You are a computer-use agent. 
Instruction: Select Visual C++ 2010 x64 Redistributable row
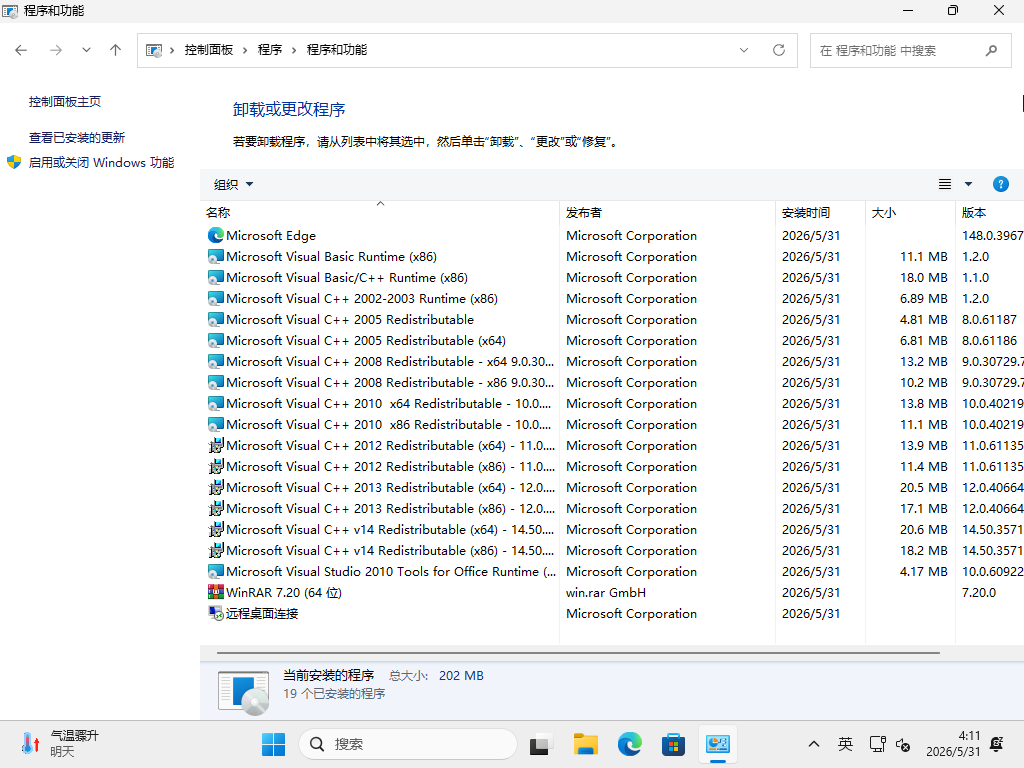(612, 404)
